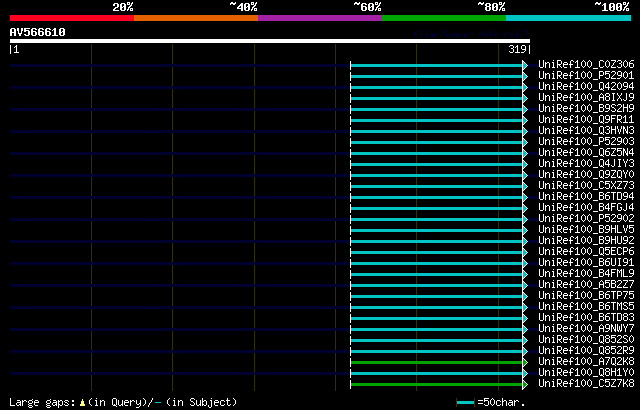Click the cyan alignment bar for P52902
The image size is (640, 410).
[437, 219]
